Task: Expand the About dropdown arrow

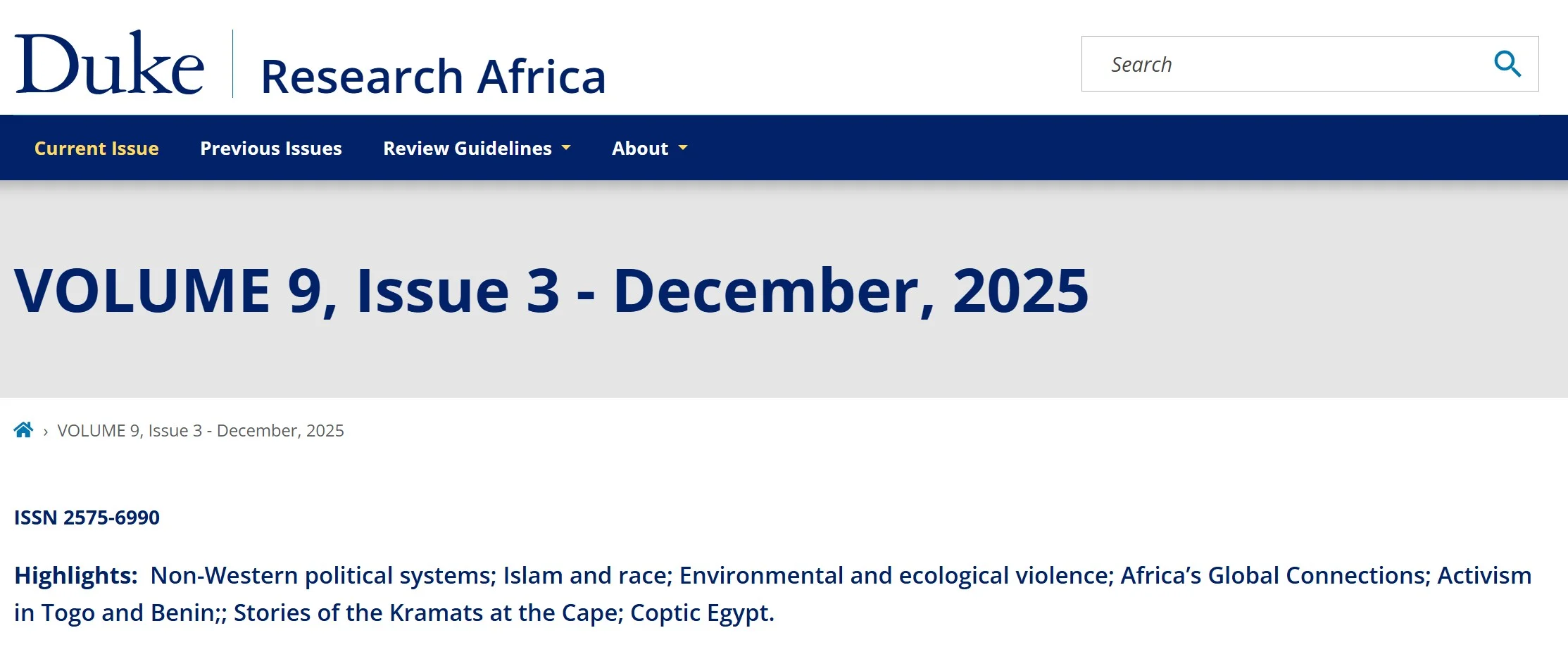Action: [x=683, y=148]
